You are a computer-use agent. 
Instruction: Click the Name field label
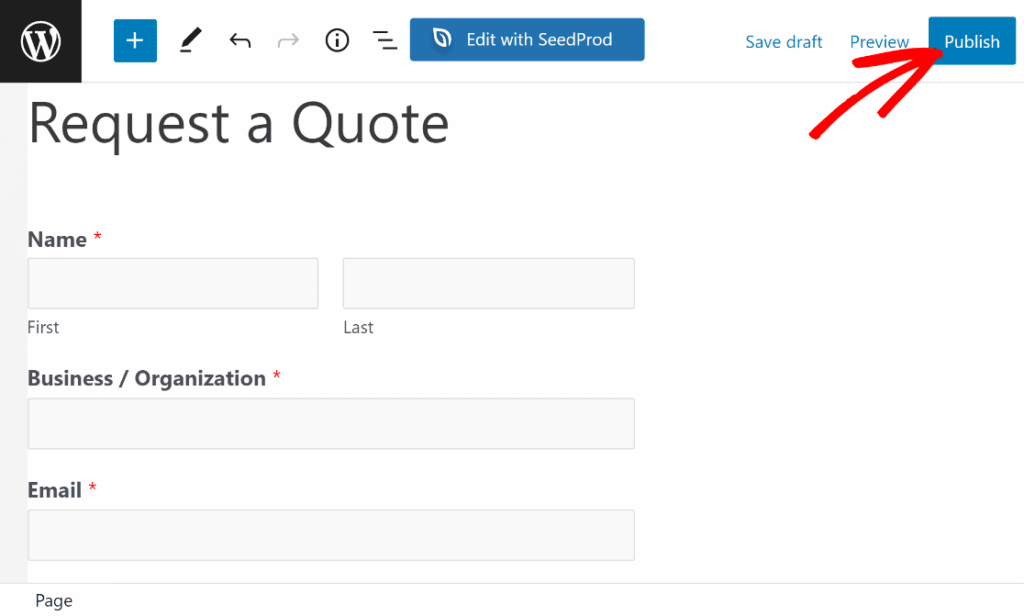(x=57, y=240)
